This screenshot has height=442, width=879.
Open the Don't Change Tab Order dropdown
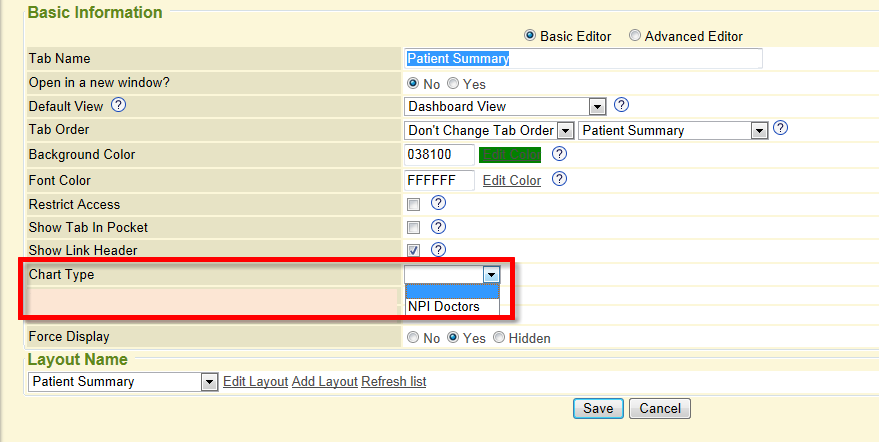(x=564, y=131)
